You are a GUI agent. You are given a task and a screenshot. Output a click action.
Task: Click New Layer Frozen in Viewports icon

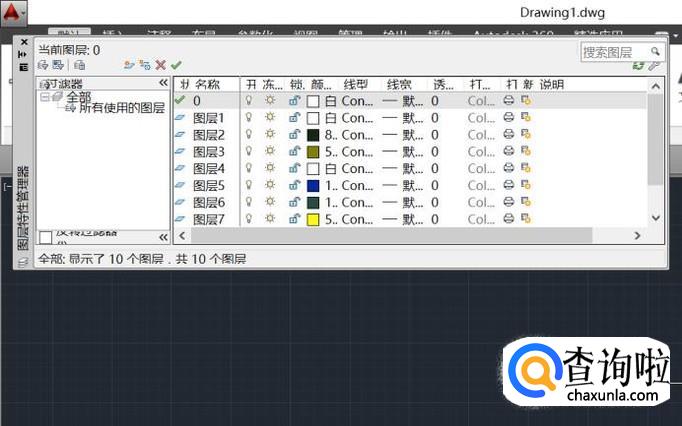click(x=145, y=65)
